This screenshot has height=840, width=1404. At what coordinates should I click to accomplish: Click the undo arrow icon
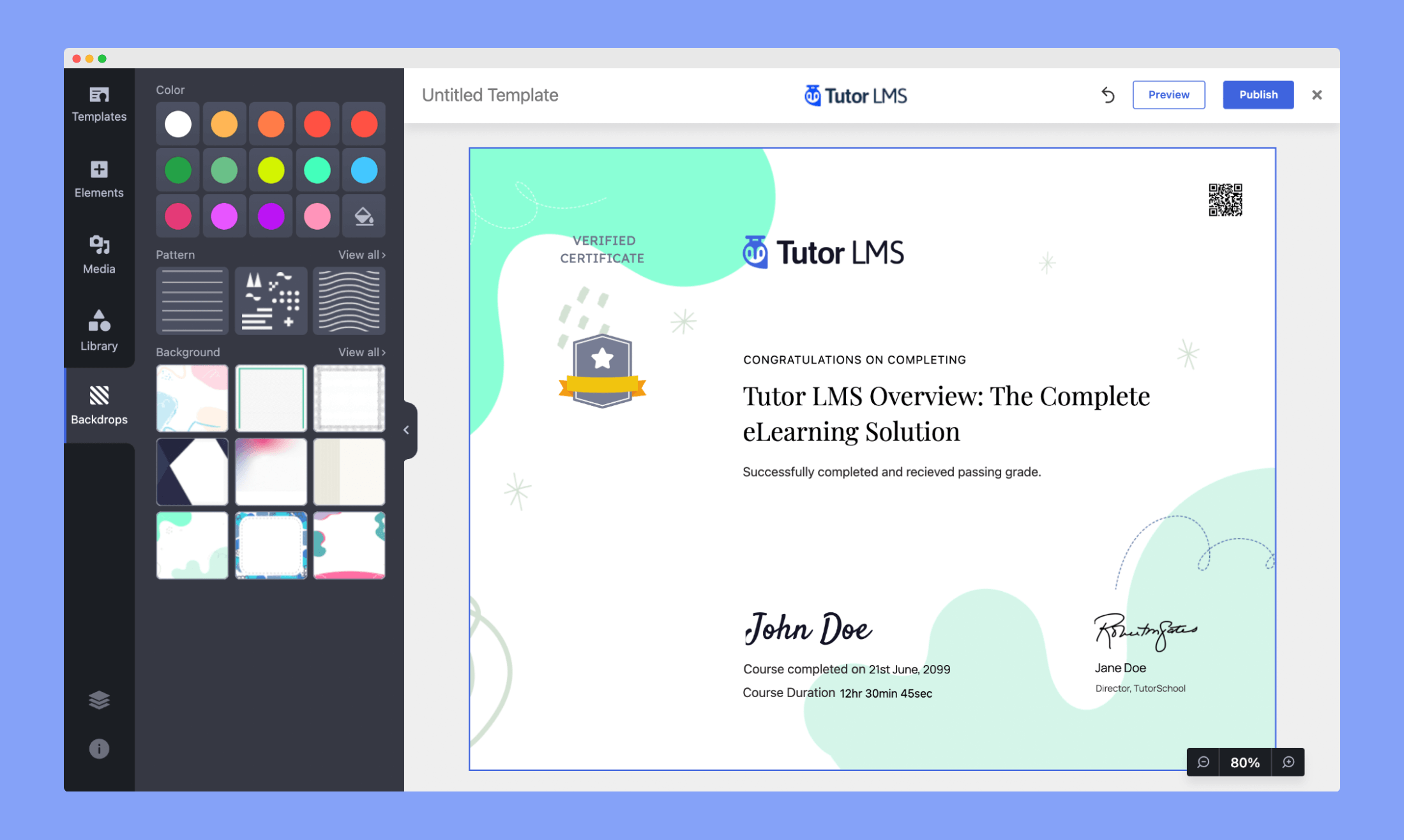[1108, 95]
